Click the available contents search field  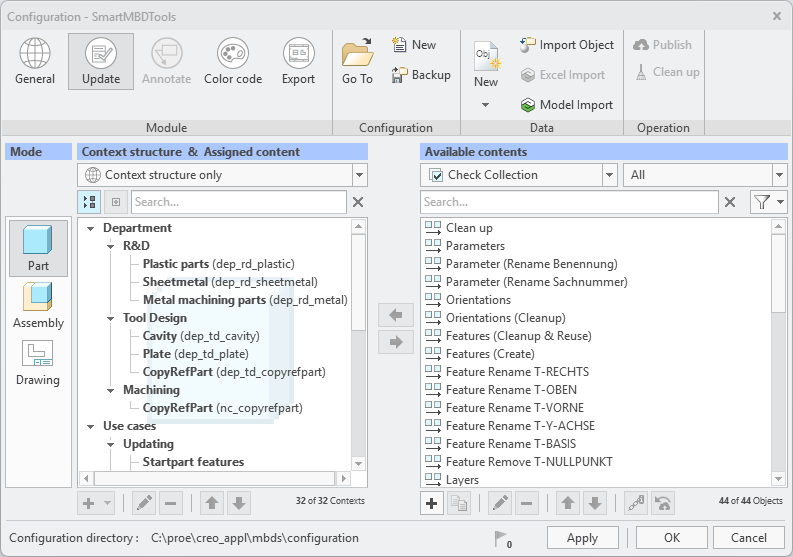pos(569,202)
